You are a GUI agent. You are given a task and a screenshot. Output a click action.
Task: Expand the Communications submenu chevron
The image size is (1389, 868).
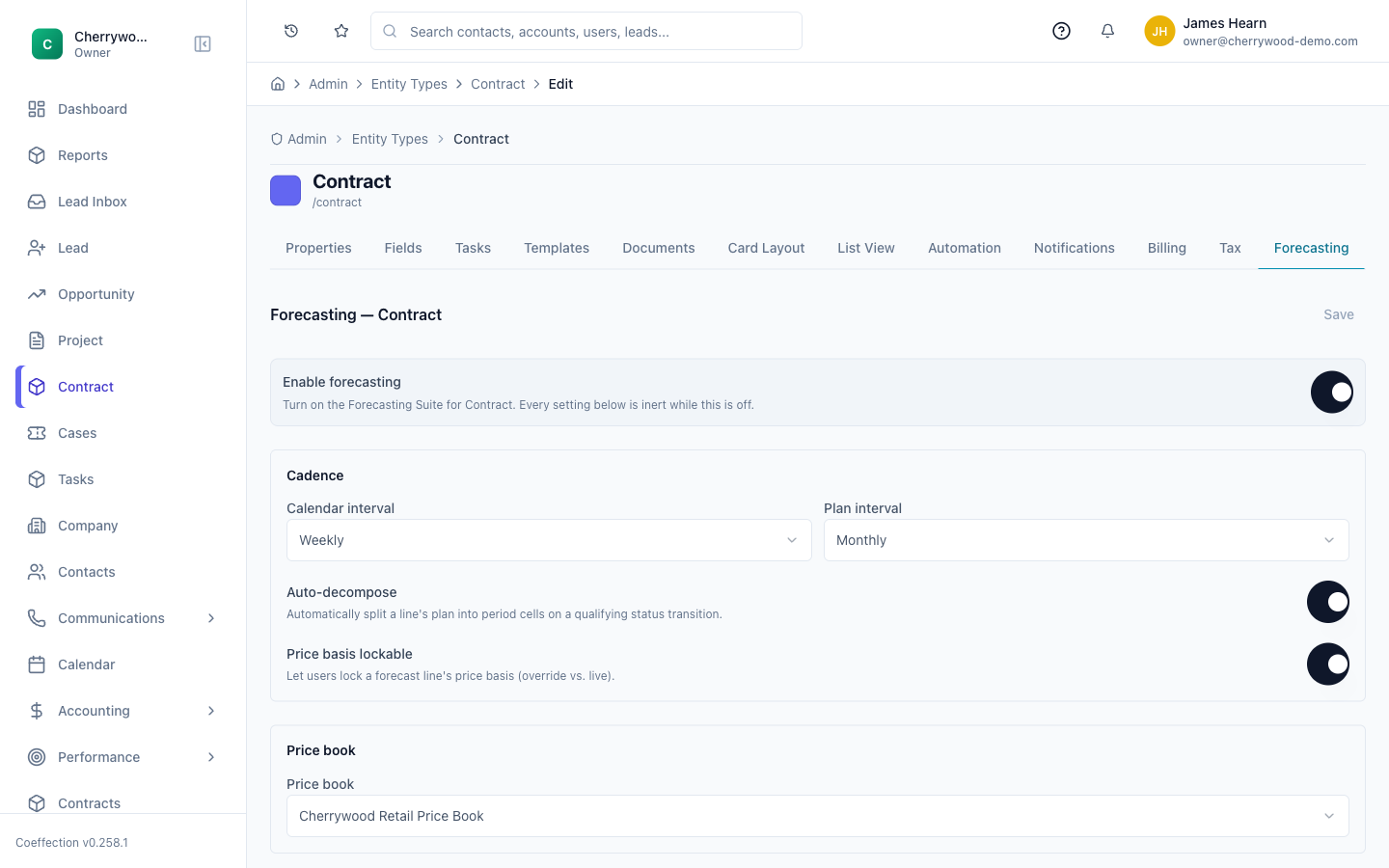coord(211,618)
